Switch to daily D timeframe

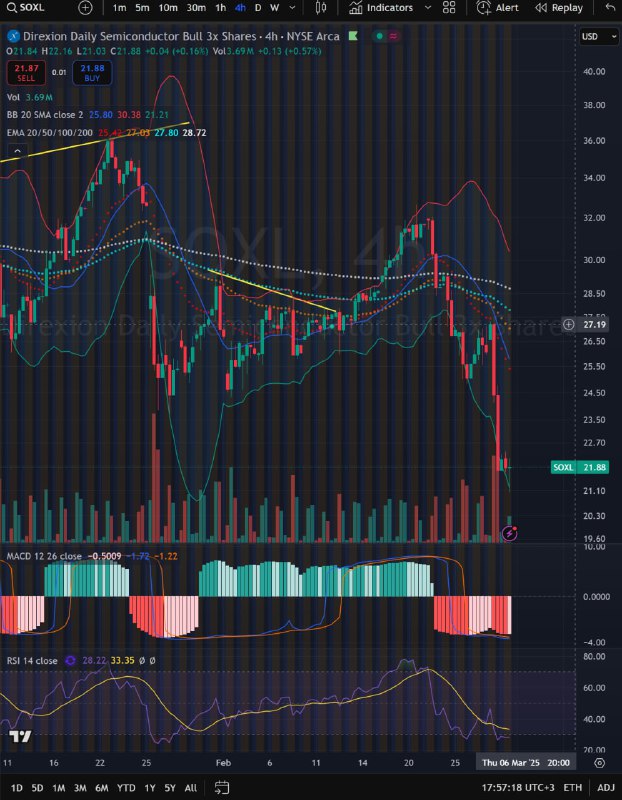(x=258, y=8)
